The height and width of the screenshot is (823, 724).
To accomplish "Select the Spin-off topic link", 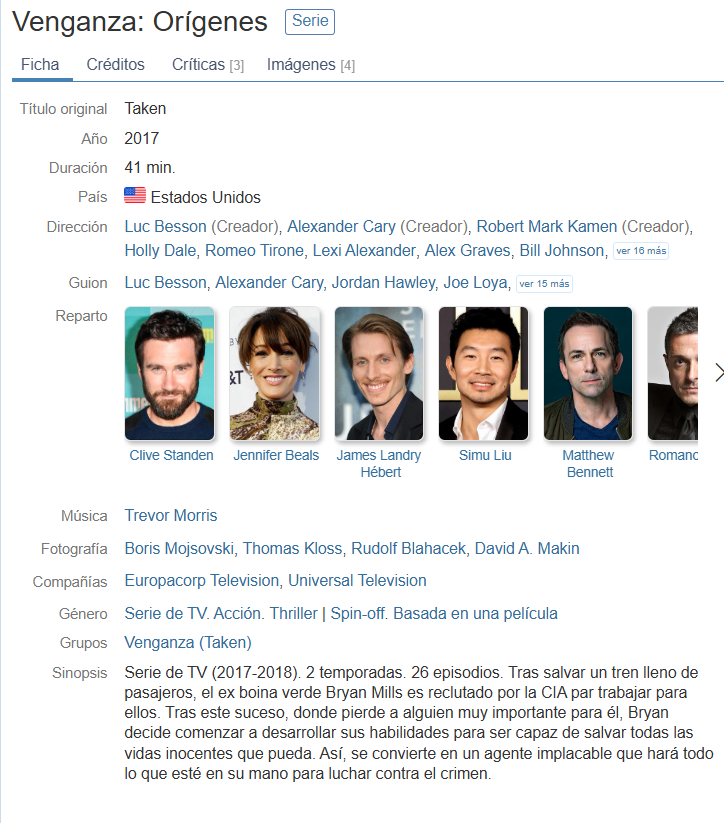I will coord(358,614).
